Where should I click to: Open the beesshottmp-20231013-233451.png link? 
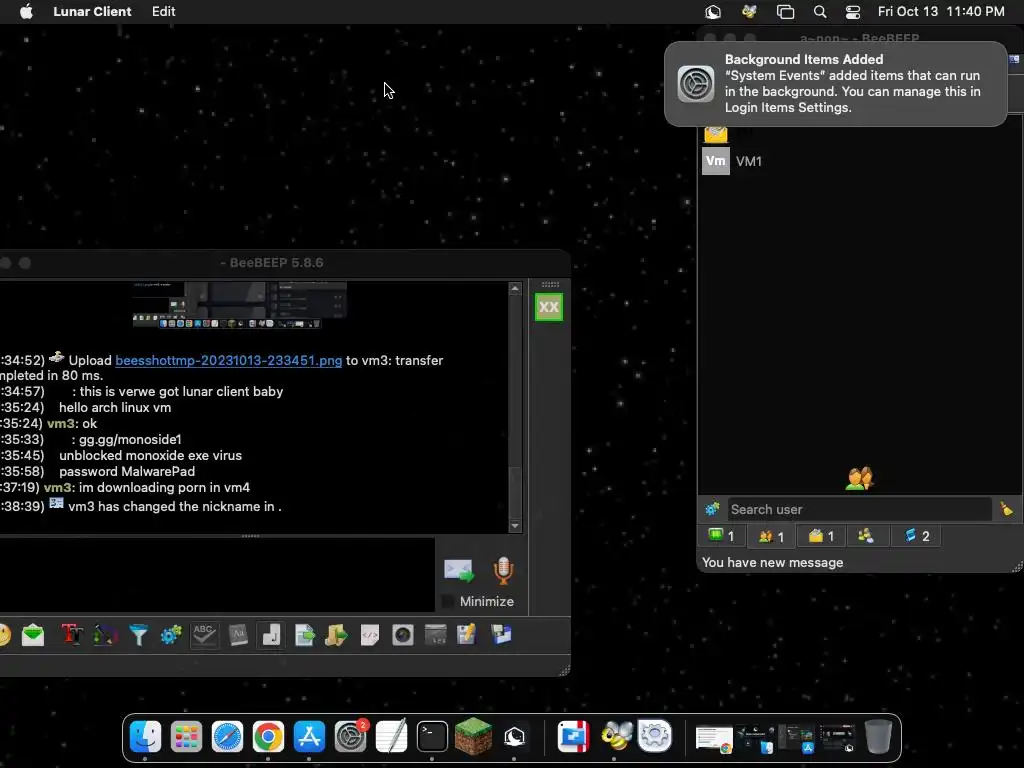[229, 360]
